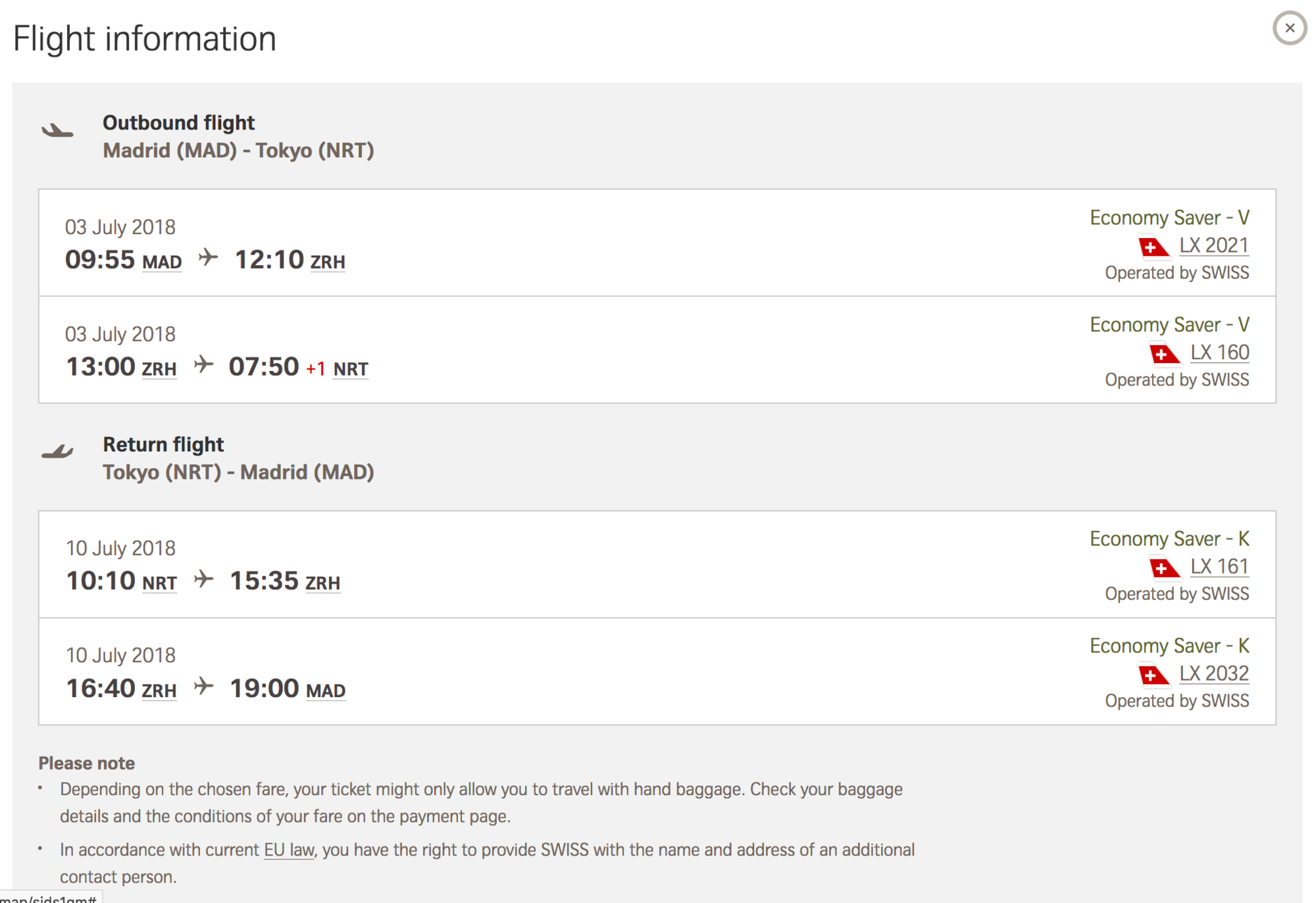
Task: Click the NRT airport code at 07:50 arrival
Action: (351, 369)
